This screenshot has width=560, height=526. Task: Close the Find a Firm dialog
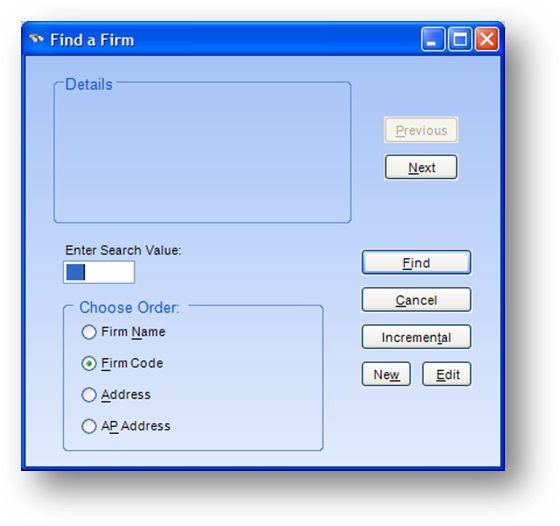pos(486,39)
